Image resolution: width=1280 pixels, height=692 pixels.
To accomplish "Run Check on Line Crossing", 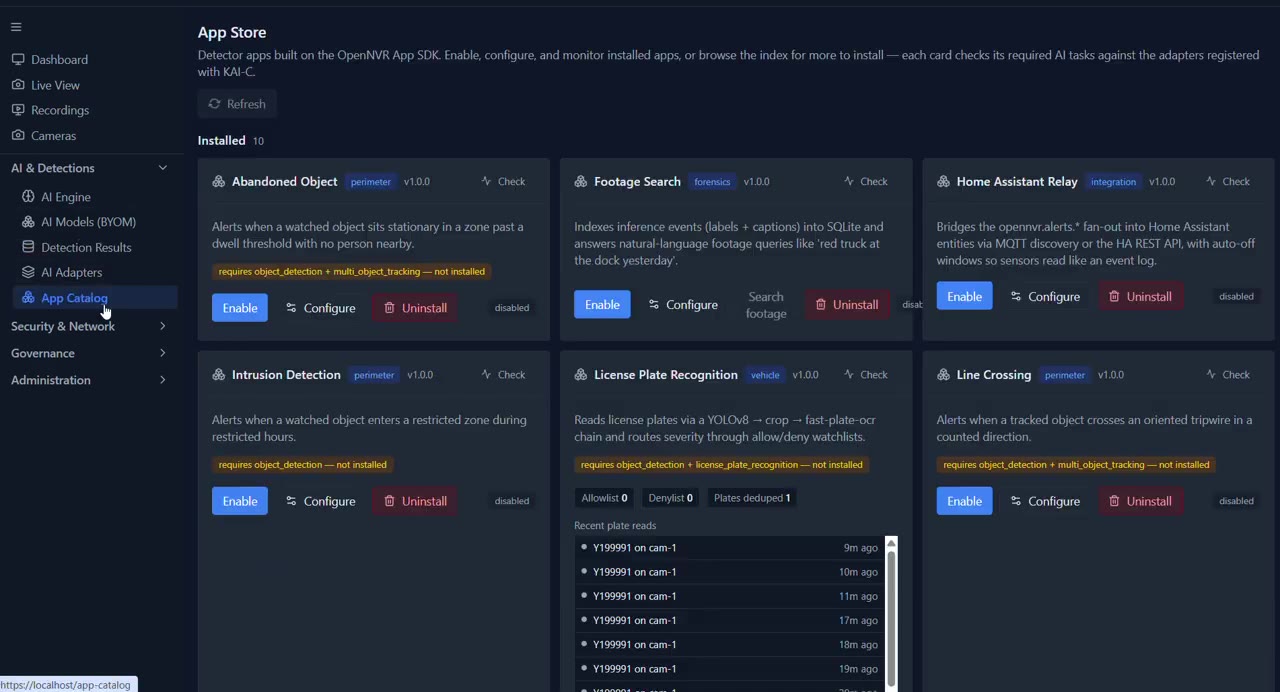I will click(x=1228, y=375).
